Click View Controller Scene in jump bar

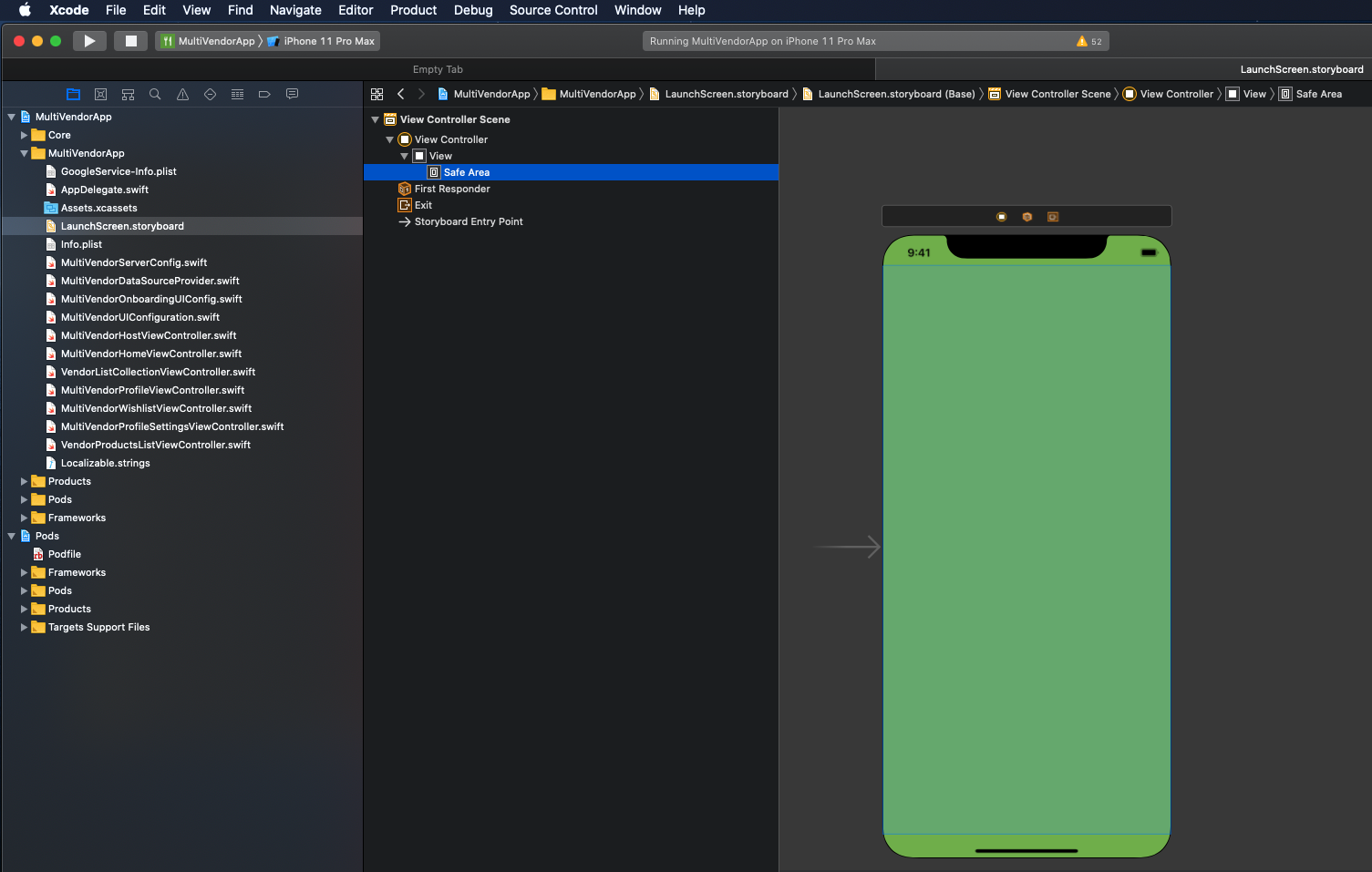tap(1049, 94)
